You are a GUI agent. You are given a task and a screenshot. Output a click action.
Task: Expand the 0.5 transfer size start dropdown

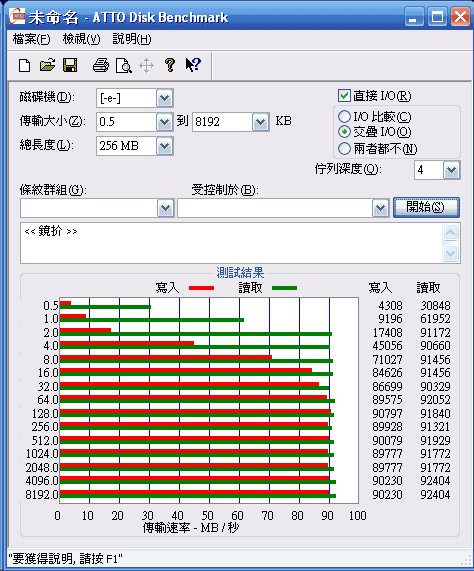pos(165,122)
